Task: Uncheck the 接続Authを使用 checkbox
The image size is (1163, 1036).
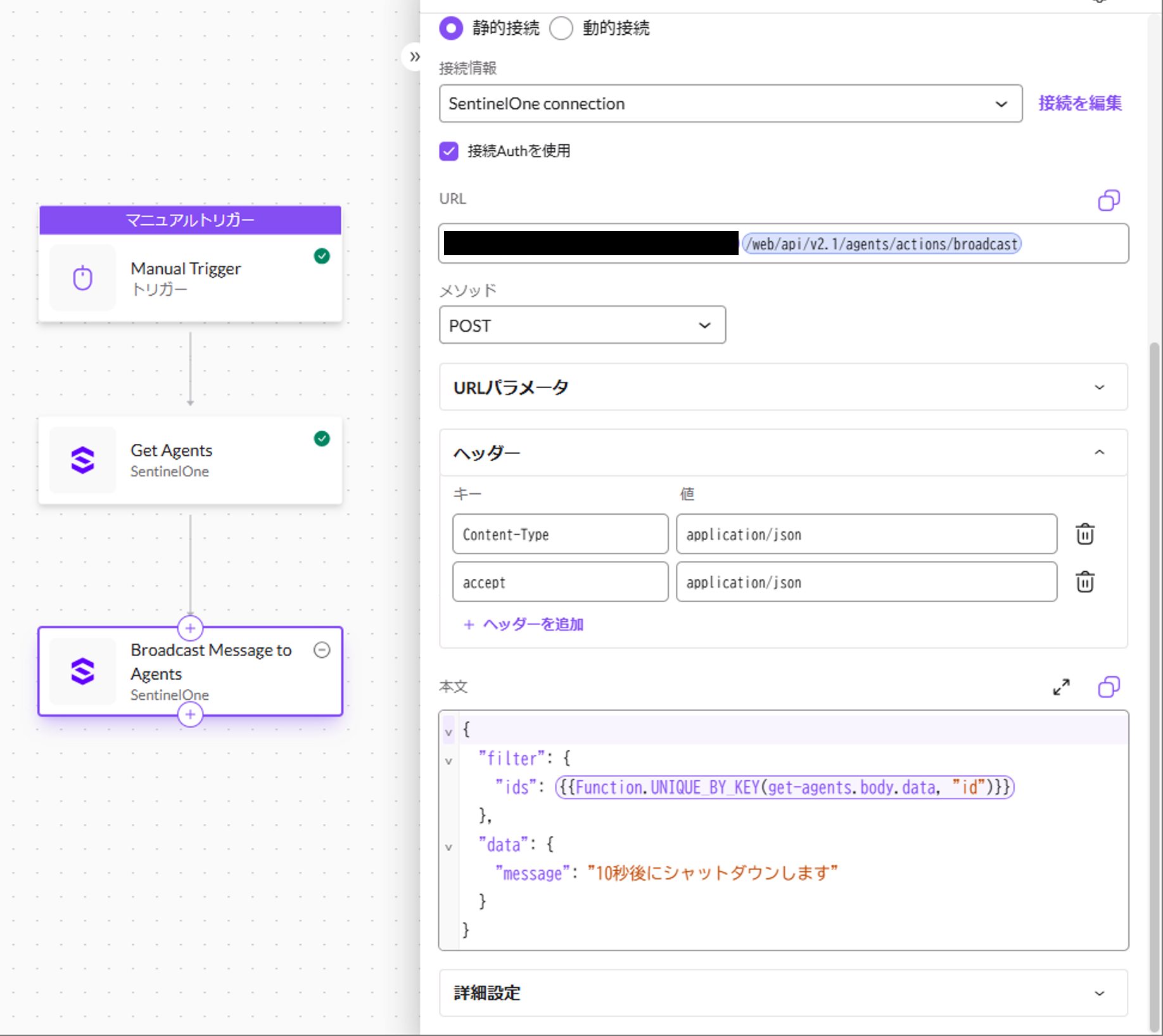Action: click(x=448, y=151)
